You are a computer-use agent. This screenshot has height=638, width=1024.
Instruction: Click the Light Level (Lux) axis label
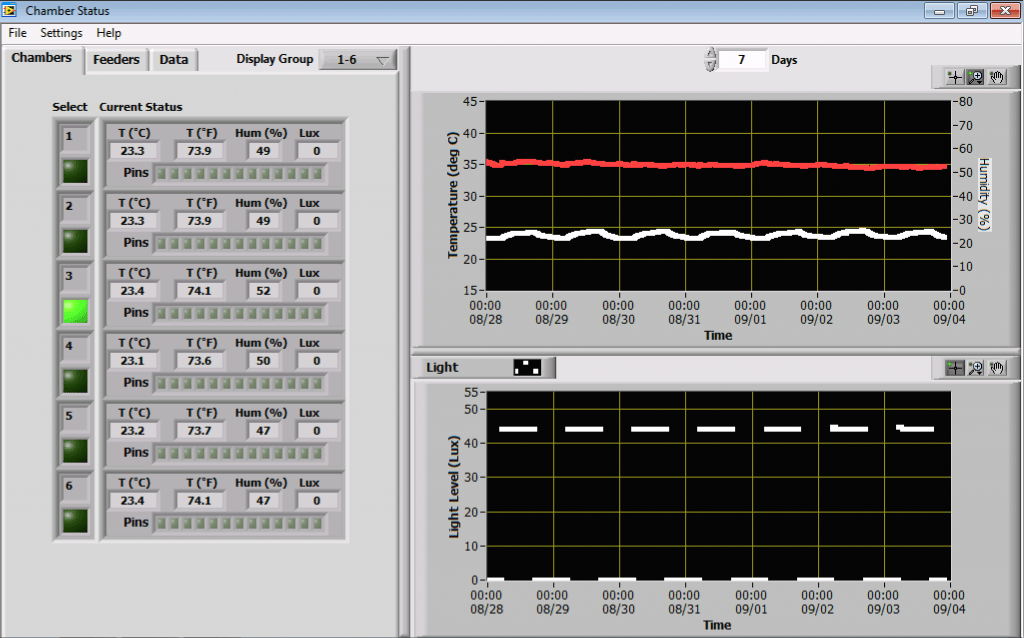tap(454, 486)
